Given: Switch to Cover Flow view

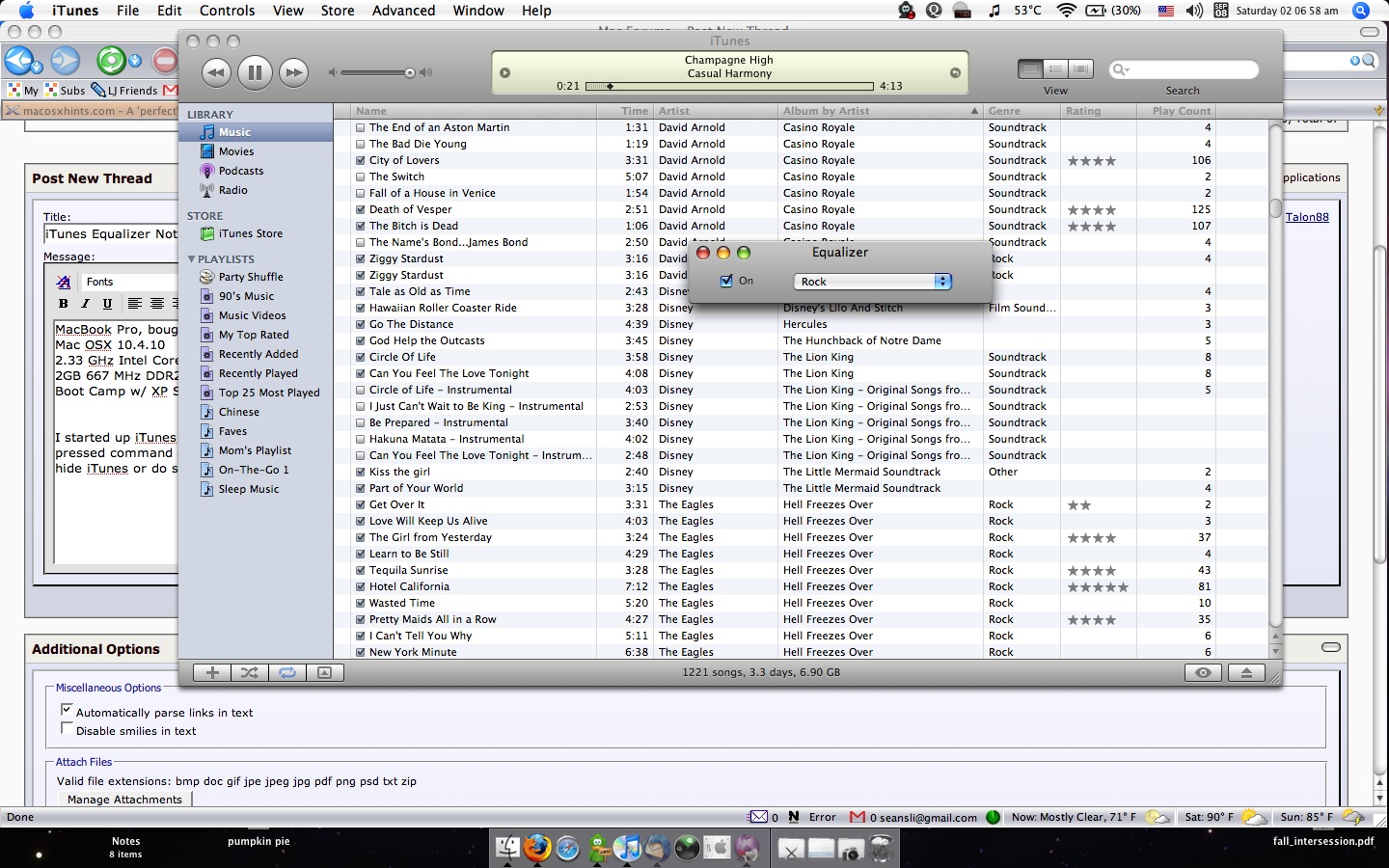Looking at the screenshot, I should click(x=1081, y=69).
